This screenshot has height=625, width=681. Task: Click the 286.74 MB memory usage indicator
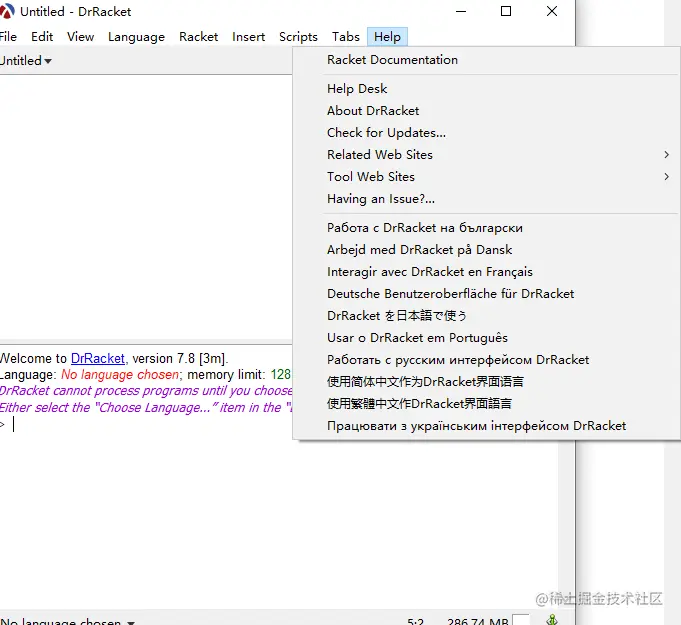click(477, 622)
